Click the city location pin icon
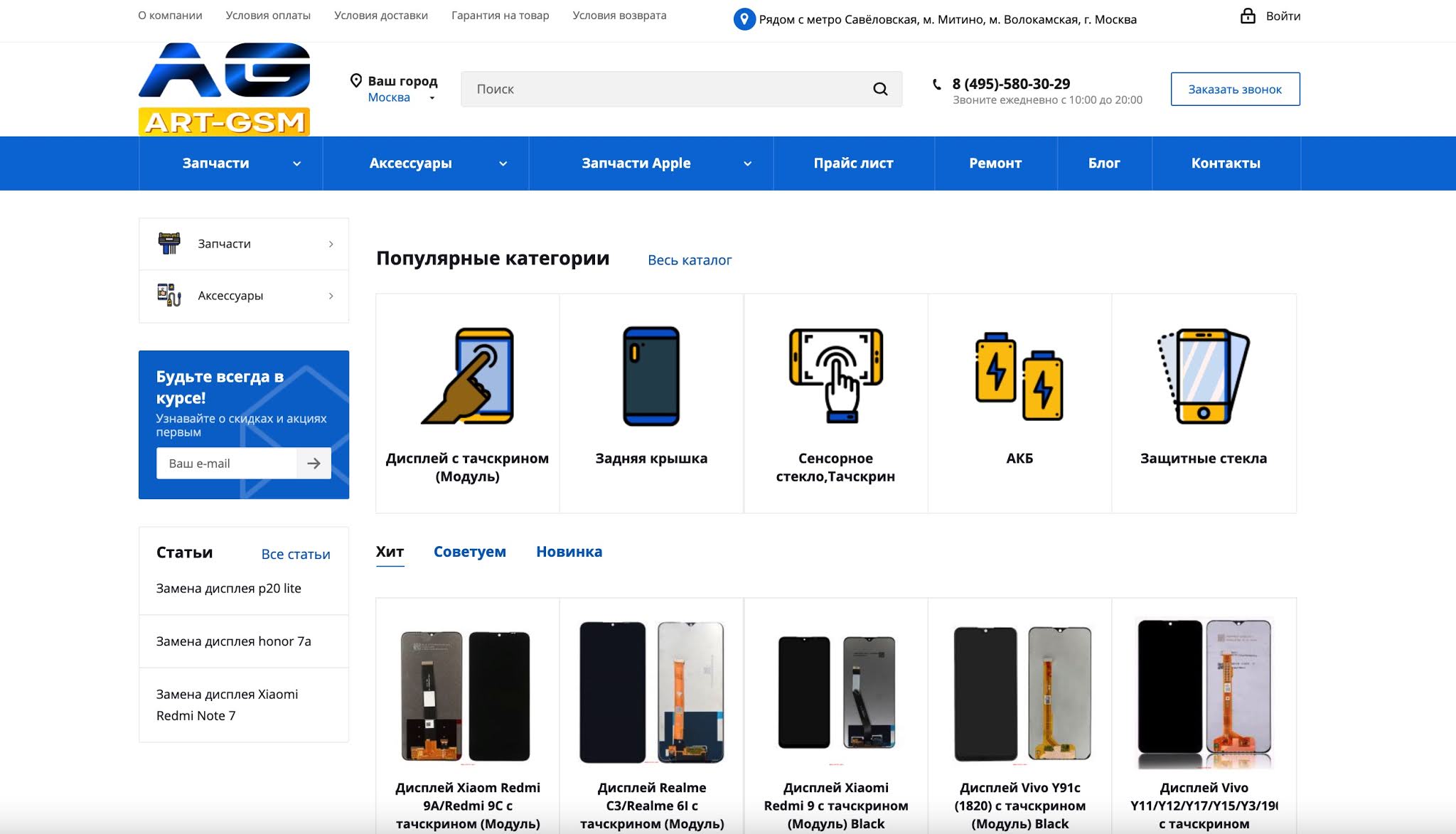The image size is (1456, 834). pos(356,80)
